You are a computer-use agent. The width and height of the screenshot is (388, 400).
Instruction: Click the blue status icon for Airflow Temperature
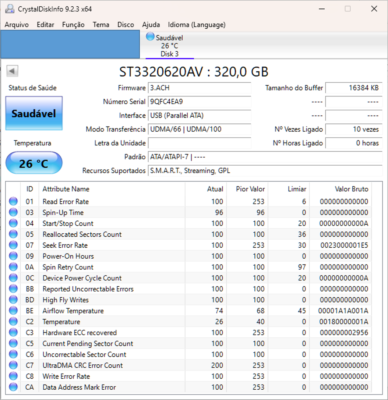point(13,311)
